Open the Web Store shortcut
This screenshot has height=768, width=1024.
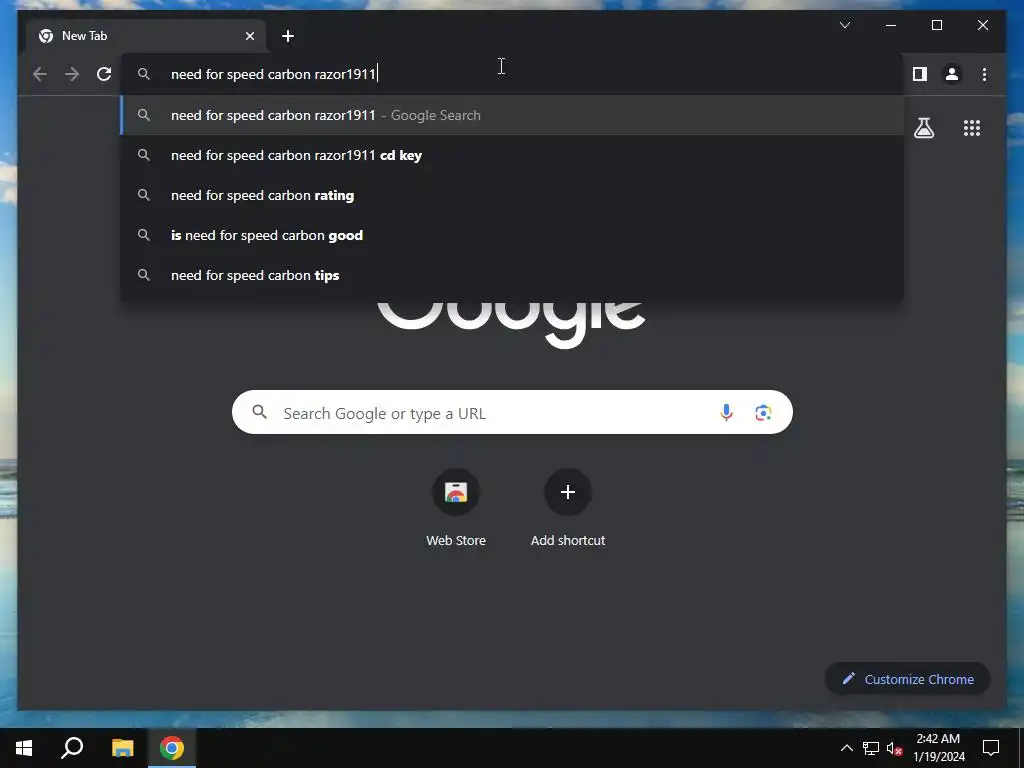[x=456, y=507]
